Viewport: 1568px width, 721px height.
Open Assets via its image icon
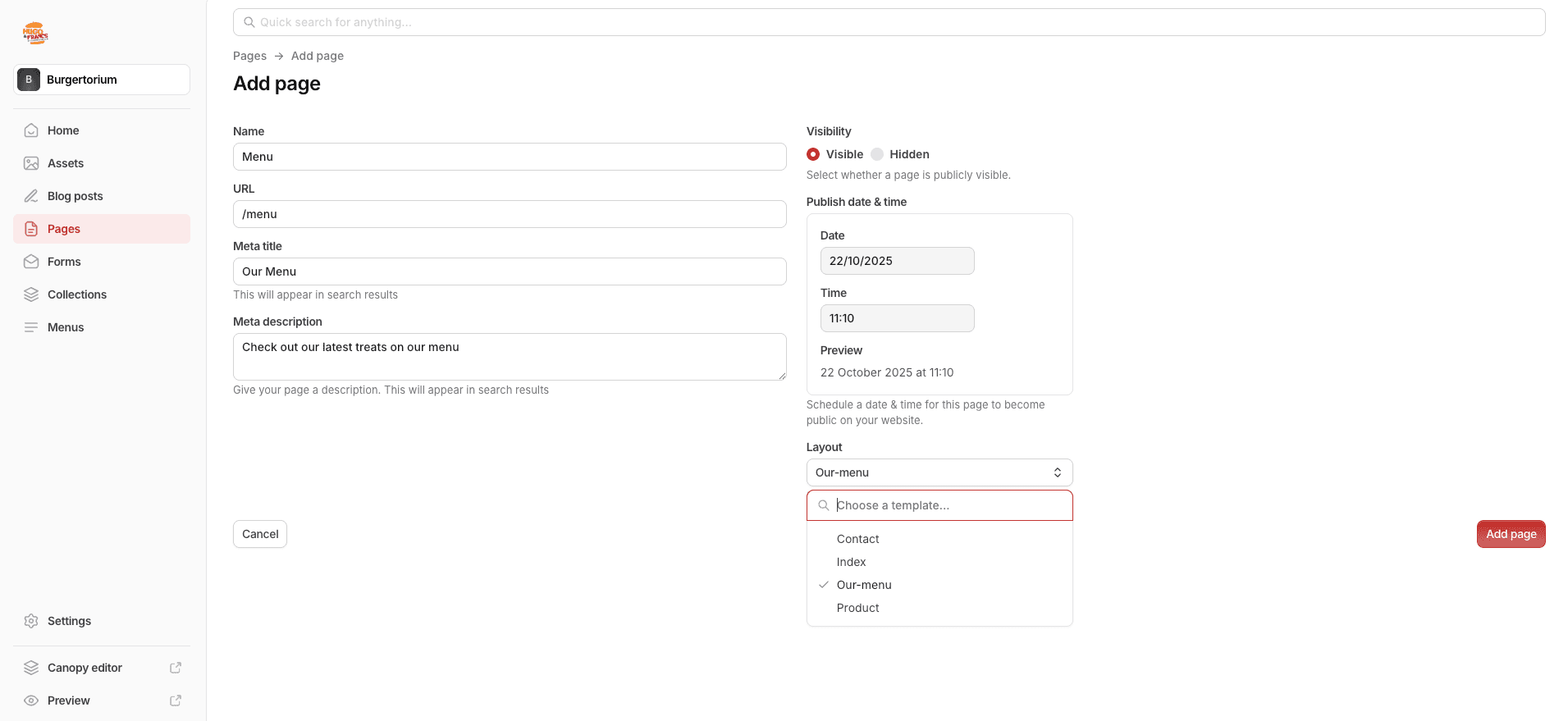31,163
